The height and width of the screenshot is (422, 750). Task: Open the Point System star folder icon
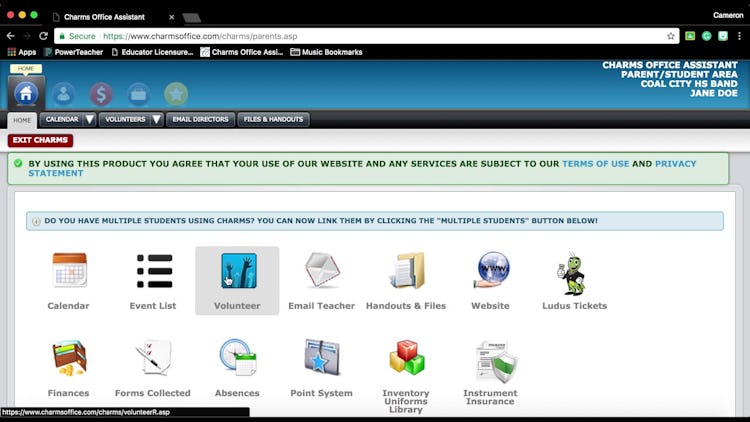[x=322, y=357]
